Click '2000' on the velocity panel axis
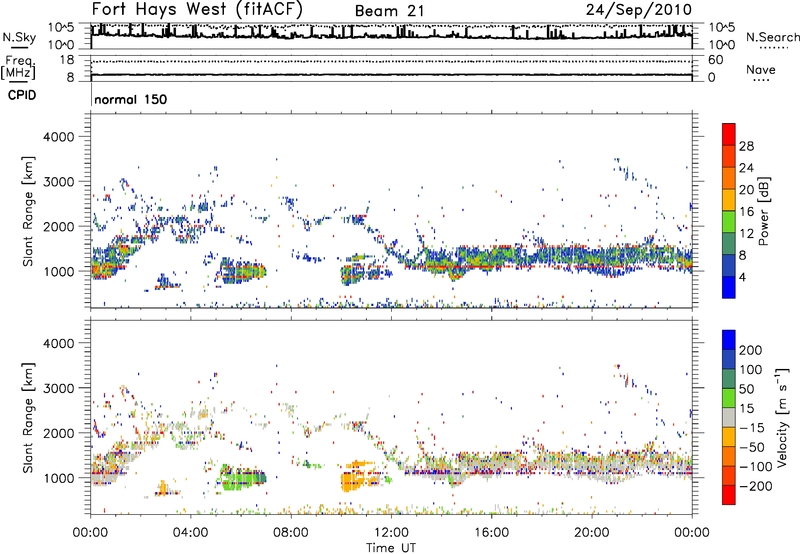This screenshot has height=554, width=800. pyautogui.click(x=59, y=433)
